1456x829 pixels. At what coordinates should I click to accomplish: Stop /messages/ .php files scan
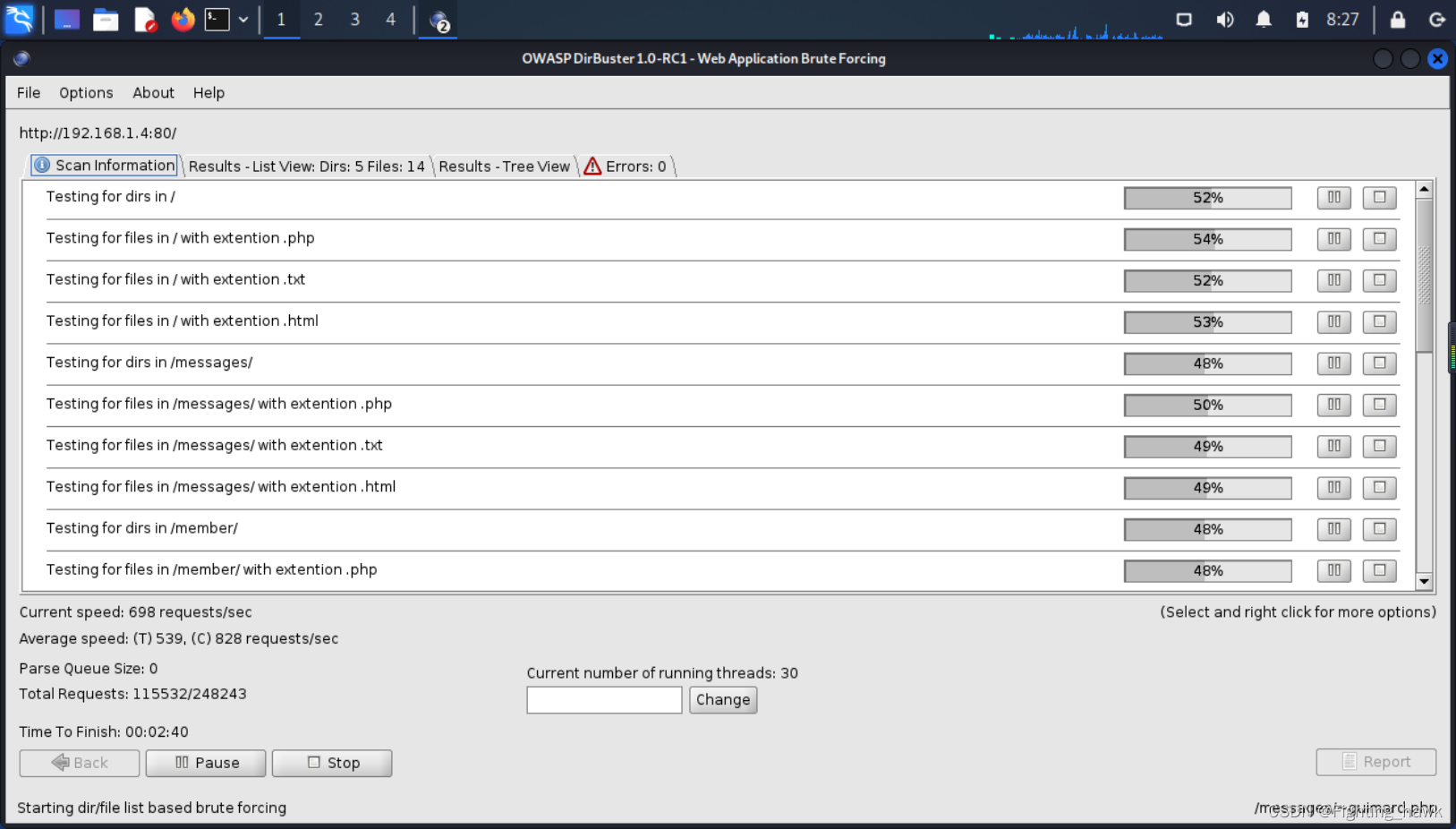coord(1379,405)
